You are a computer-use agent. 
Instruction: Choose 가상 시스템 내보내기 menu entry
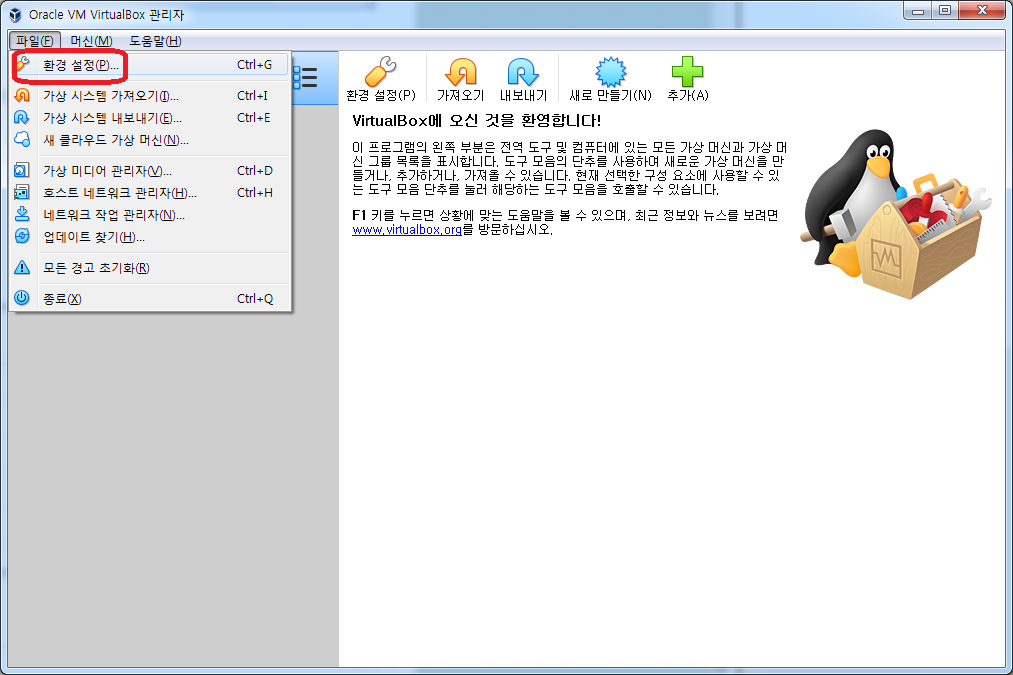tap(150, 118)
